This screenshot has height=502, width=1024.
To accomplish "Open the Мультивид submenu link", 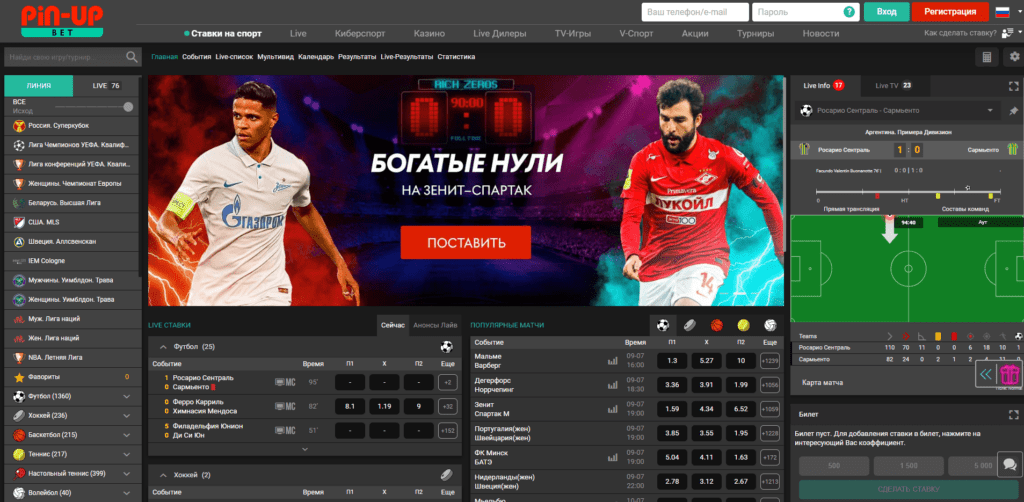I will (x=276, y=57).
